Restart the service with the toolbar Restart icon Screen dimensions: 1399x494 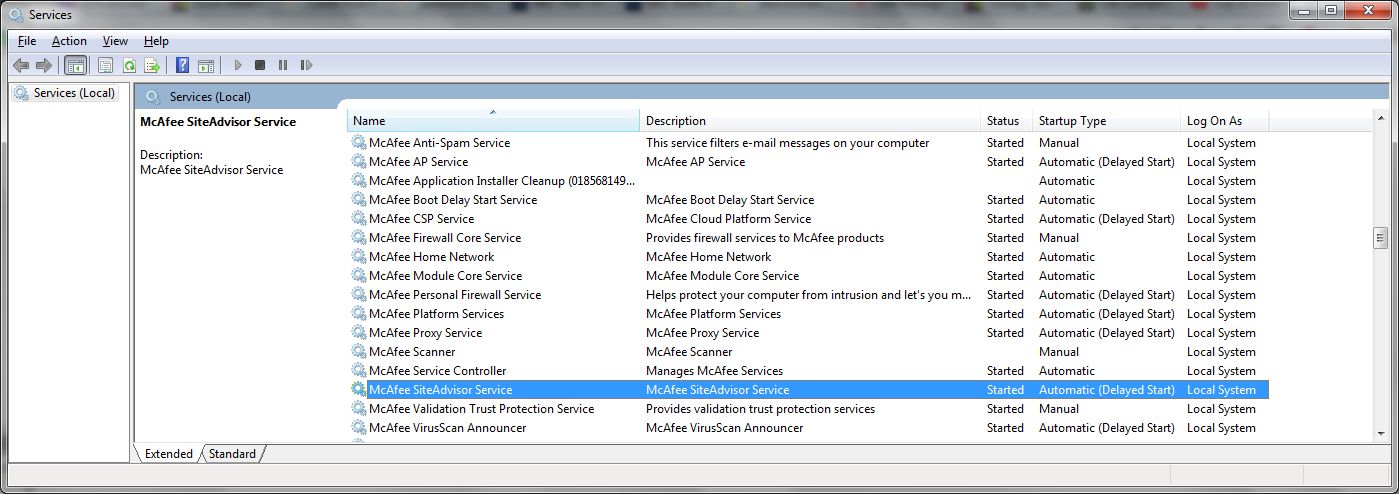click(x=306, y=66)
